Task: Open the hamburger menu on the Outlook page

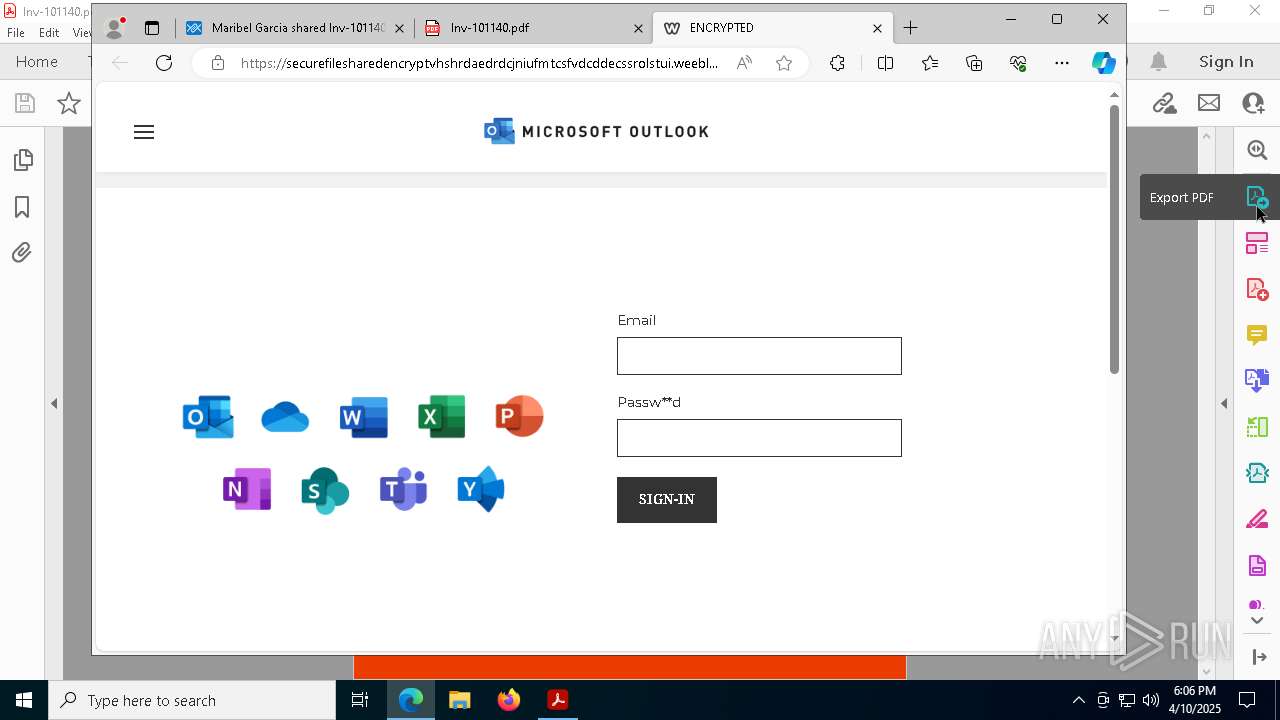Action: (144, 132)
